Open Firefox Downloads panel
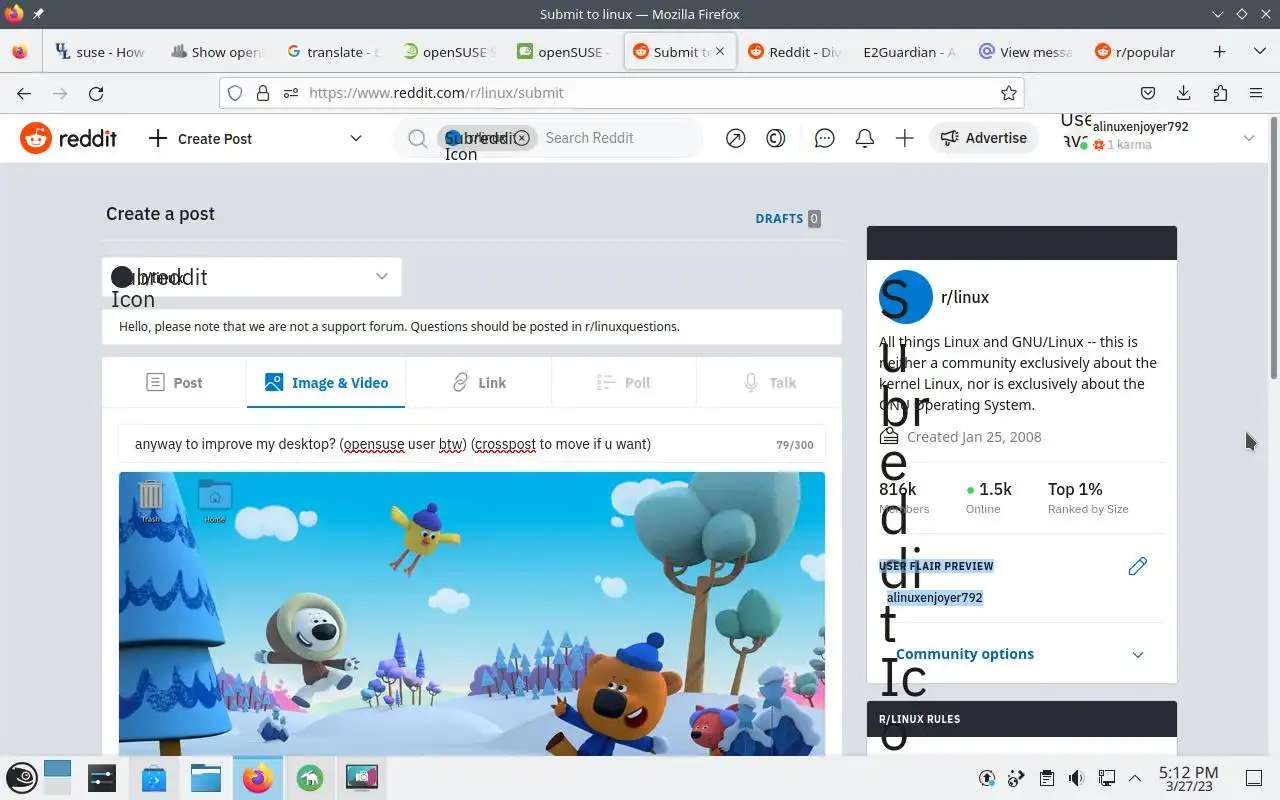The height and width of the screenshot is (800, 1280). coord(1184,93)
